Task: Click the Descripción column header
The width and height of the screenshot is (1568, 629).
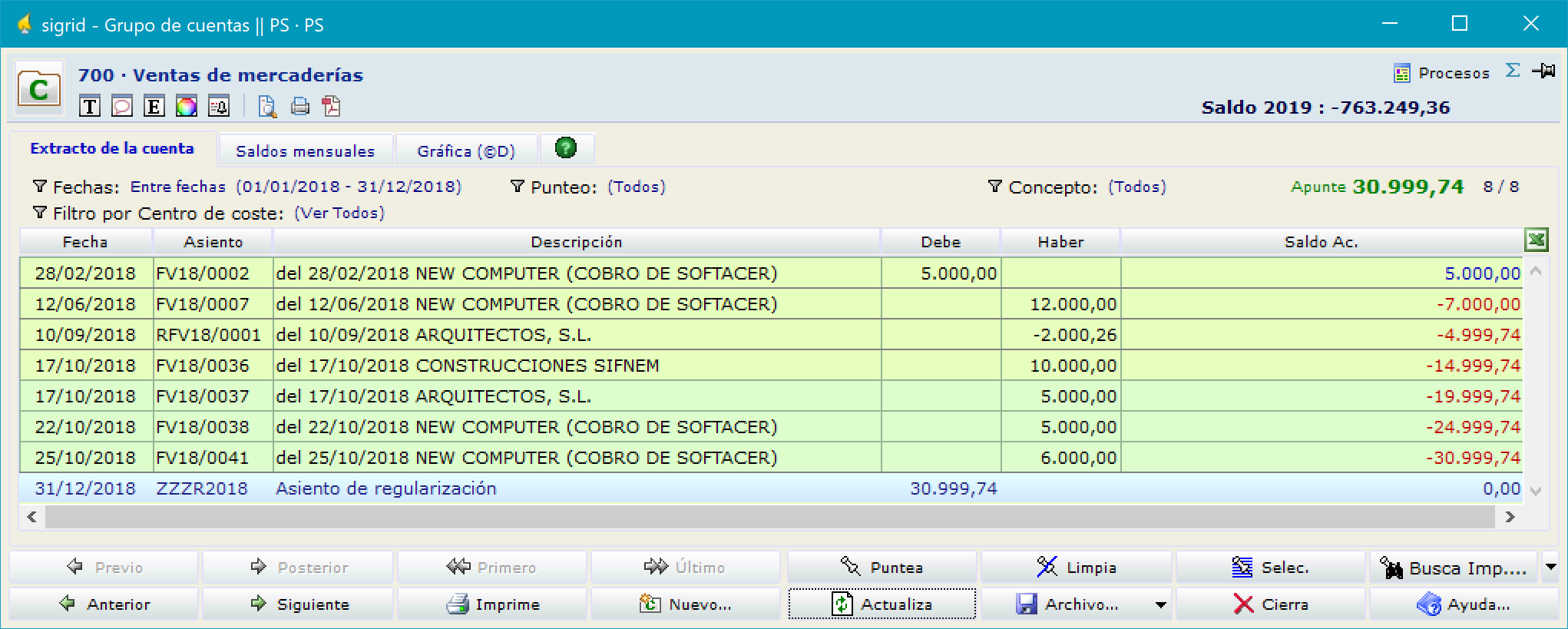Action: coord(577,242)
